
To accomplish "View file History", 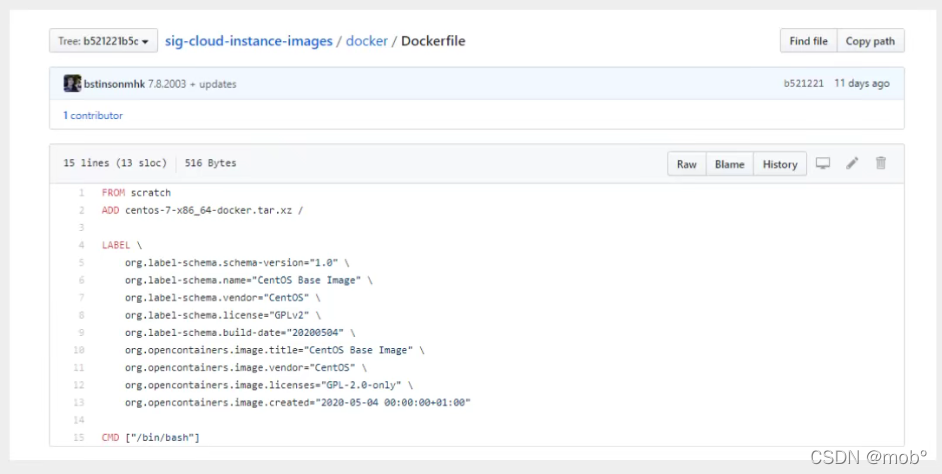I will [780, 164].
